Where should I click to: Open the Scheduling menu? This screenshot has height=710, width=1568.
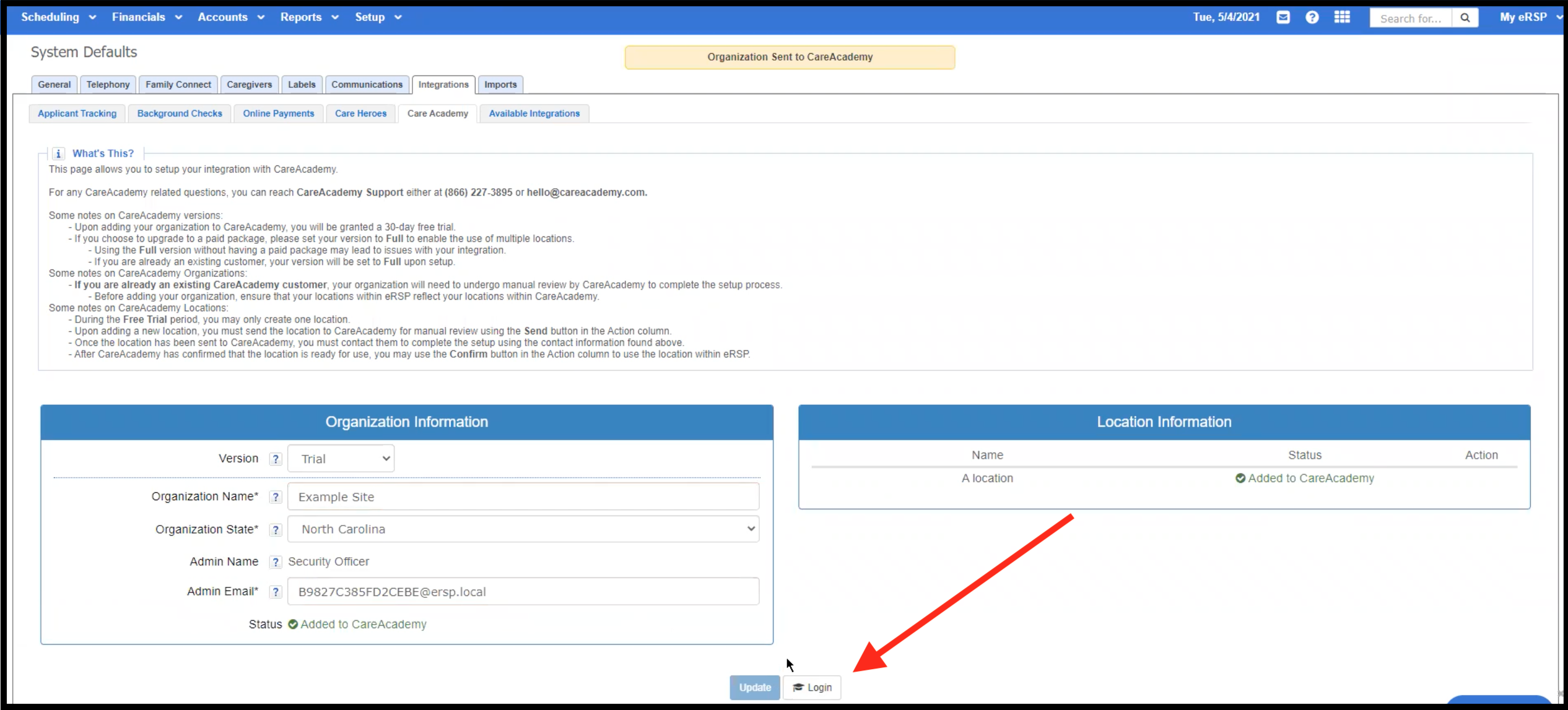(x=58, y=17)
